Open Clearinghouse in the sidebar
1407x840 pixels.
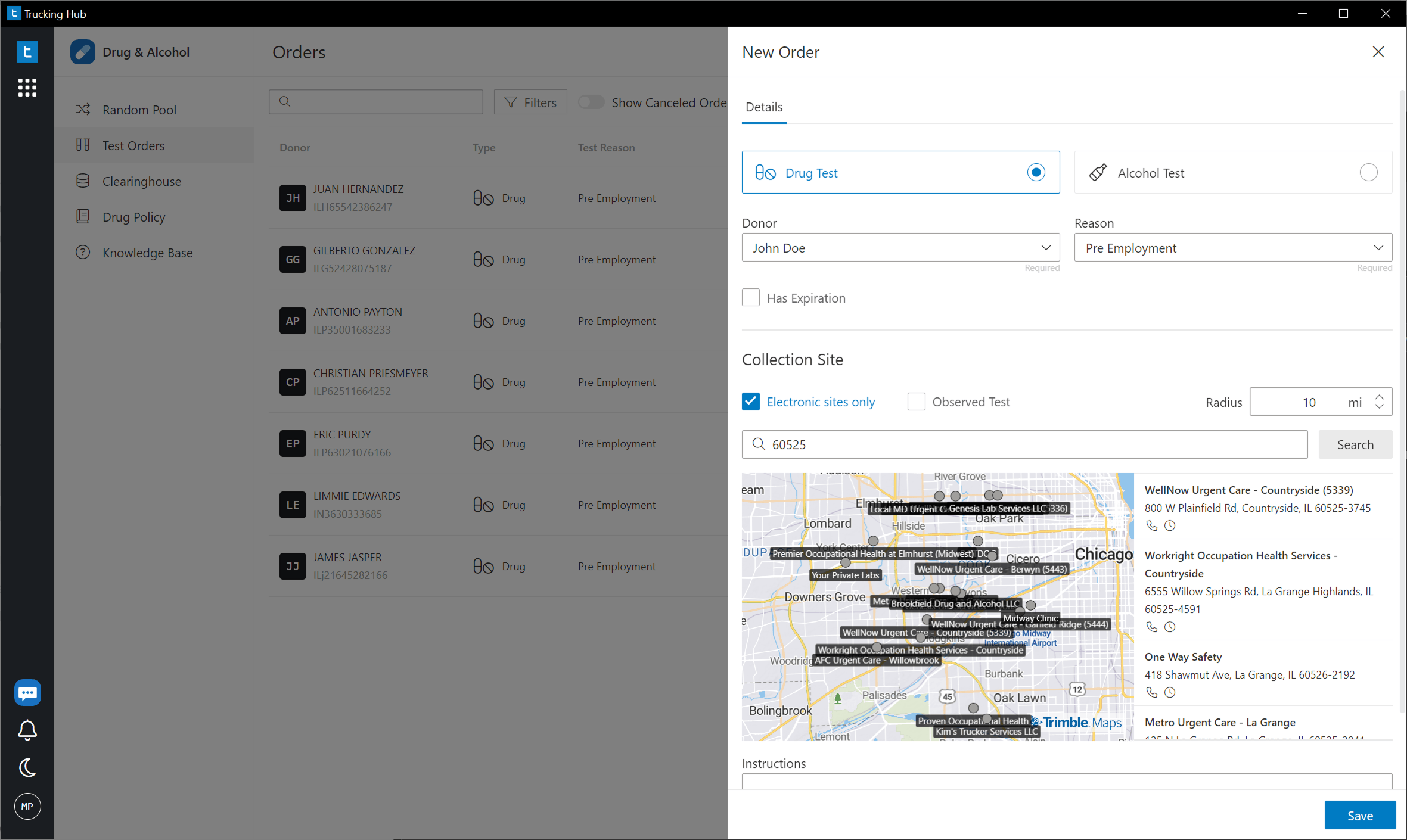click(154, 181)
